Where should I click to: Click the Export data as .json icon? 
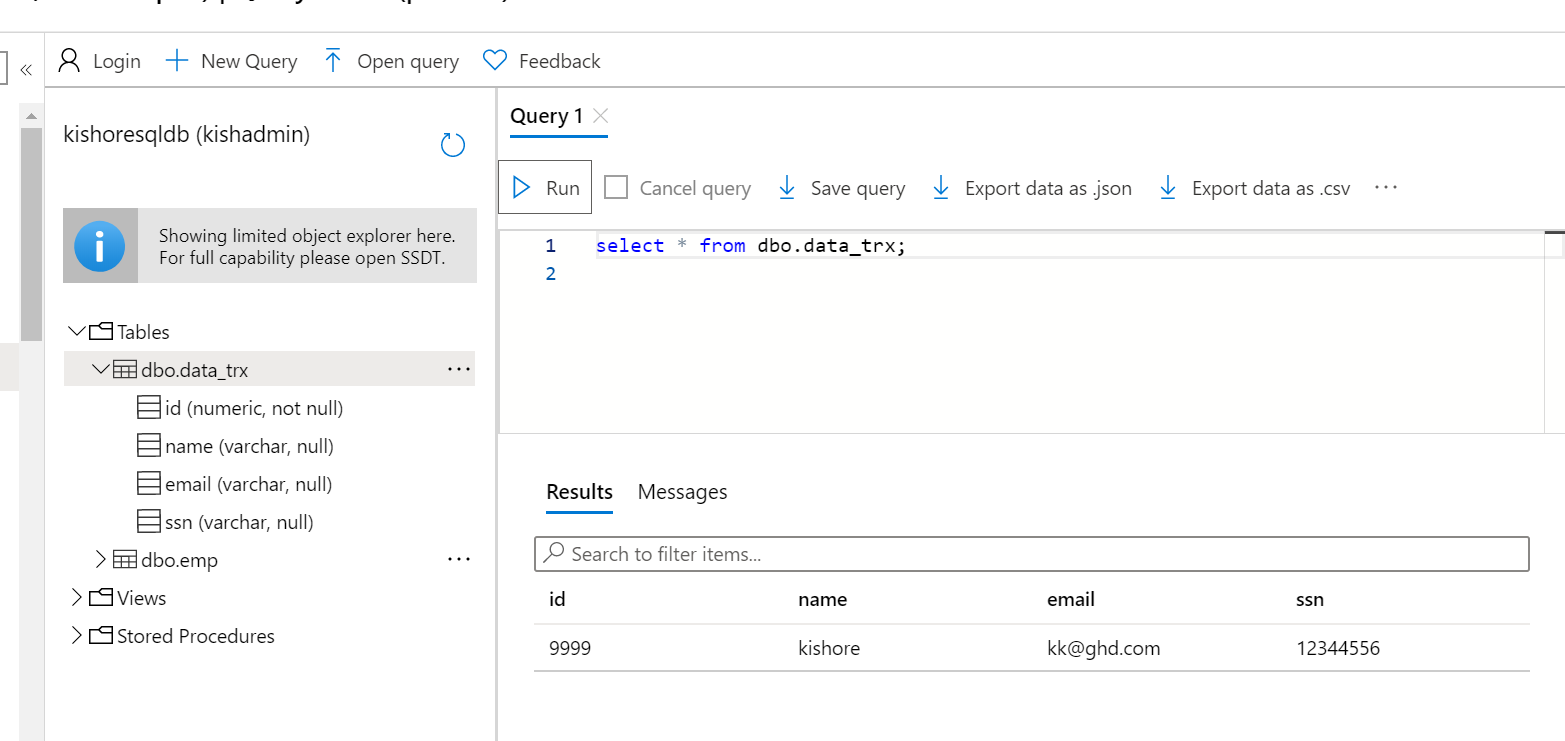pyautogui.click(x=941, y=188)
